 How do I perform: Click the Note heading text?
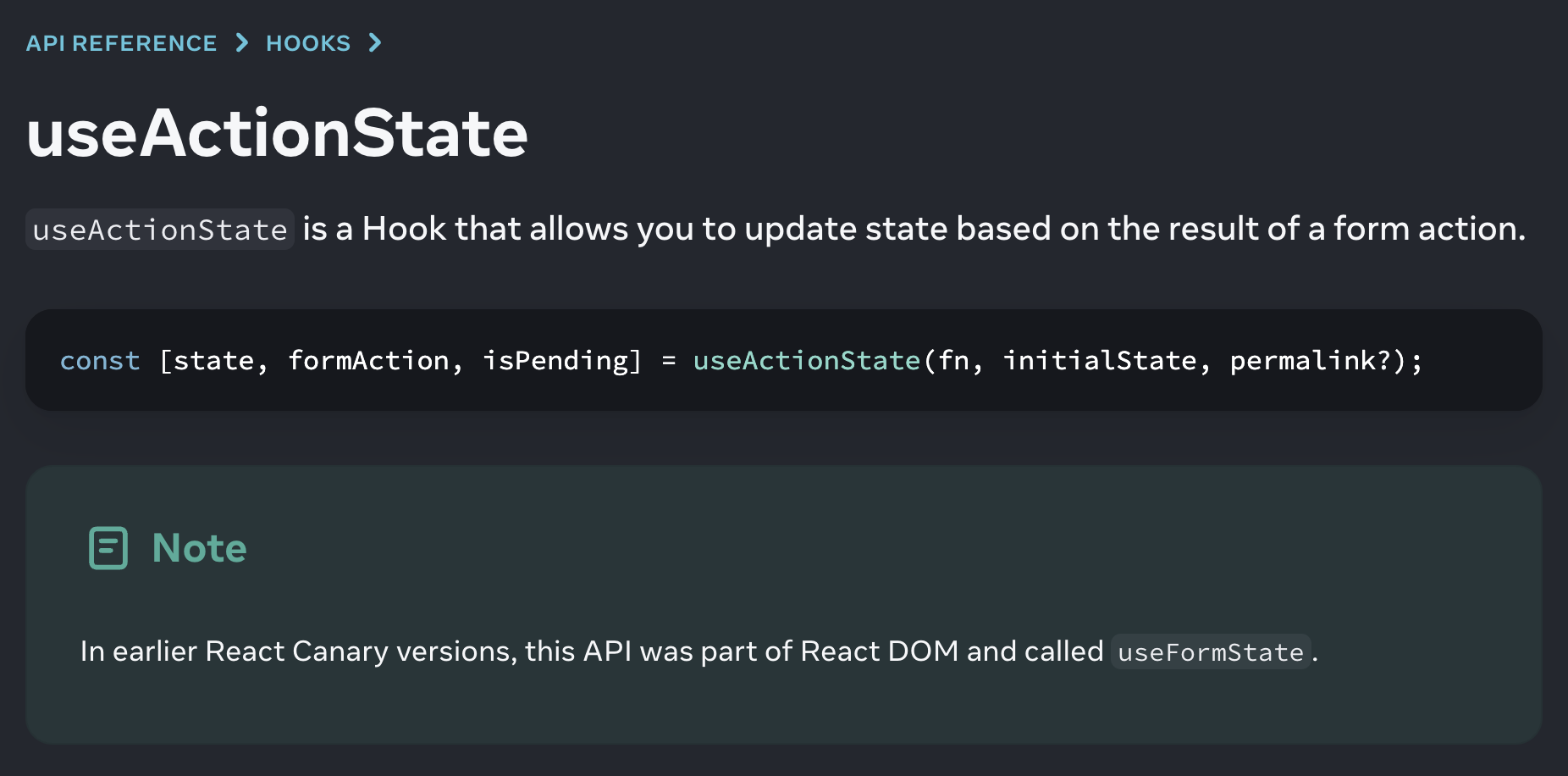point(200,548)
